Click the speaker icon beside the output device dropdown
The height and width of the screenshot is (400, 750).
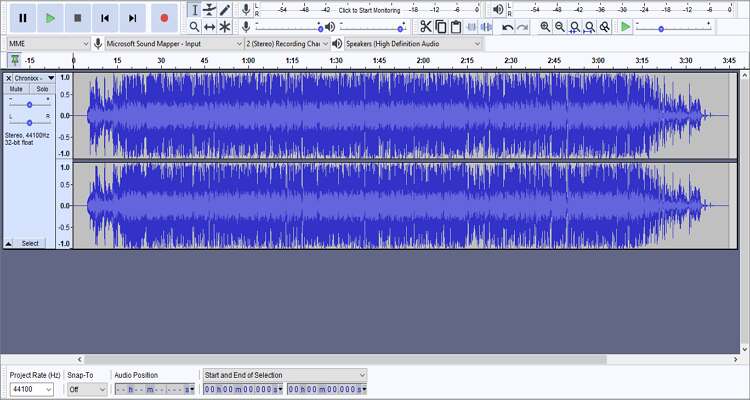[337, 44]
